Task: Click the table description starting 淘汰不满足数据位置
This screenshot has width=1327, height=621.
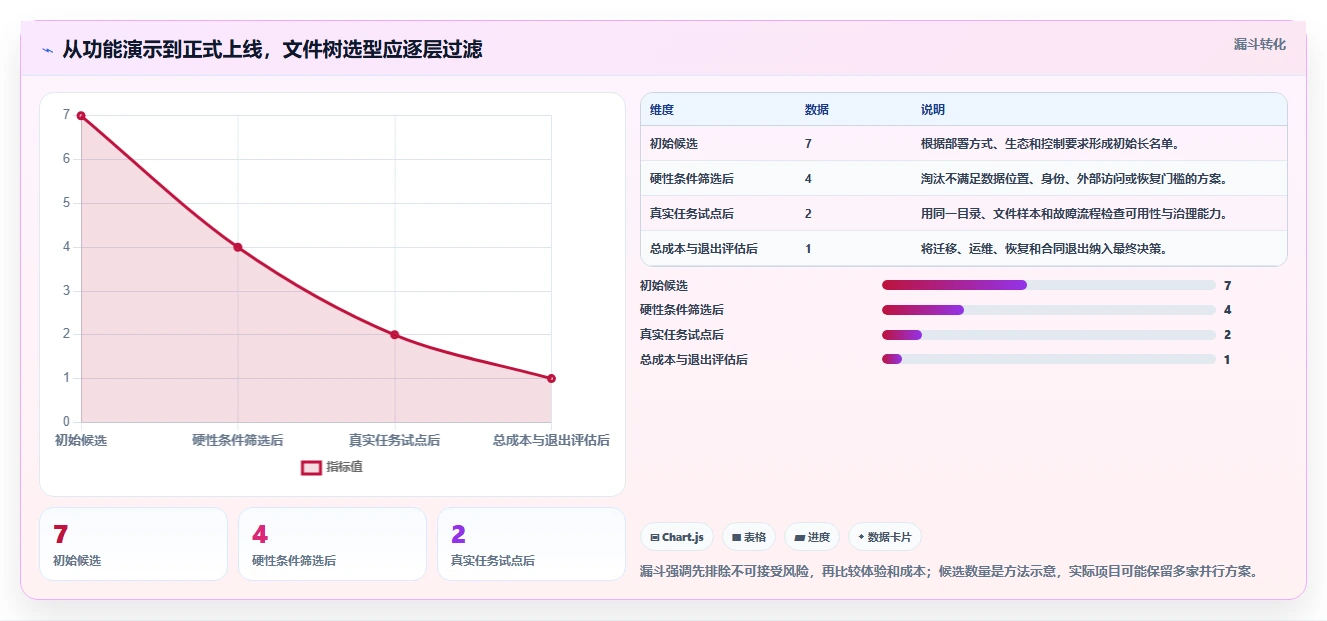Action: (1074, 179)
